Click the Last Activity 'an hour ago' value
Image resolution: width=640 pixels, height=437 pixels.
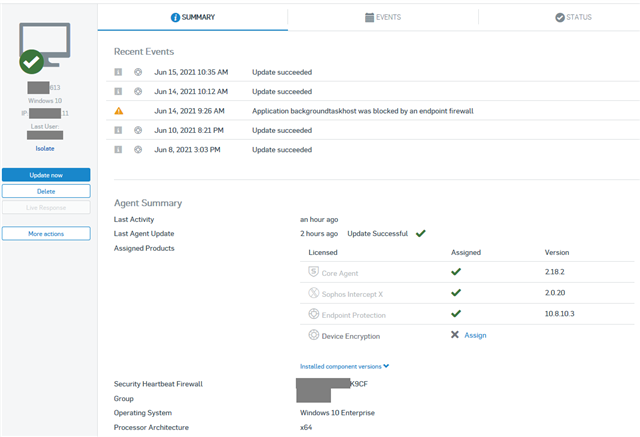point(319,220)
